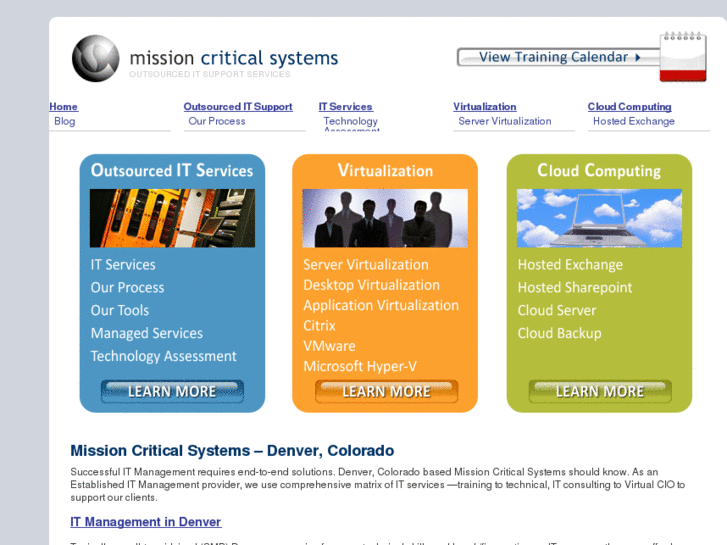Viewport: 727px width, 545px height.
Task: Open Hosted Sharepoint link
Action: pos(575,288)
